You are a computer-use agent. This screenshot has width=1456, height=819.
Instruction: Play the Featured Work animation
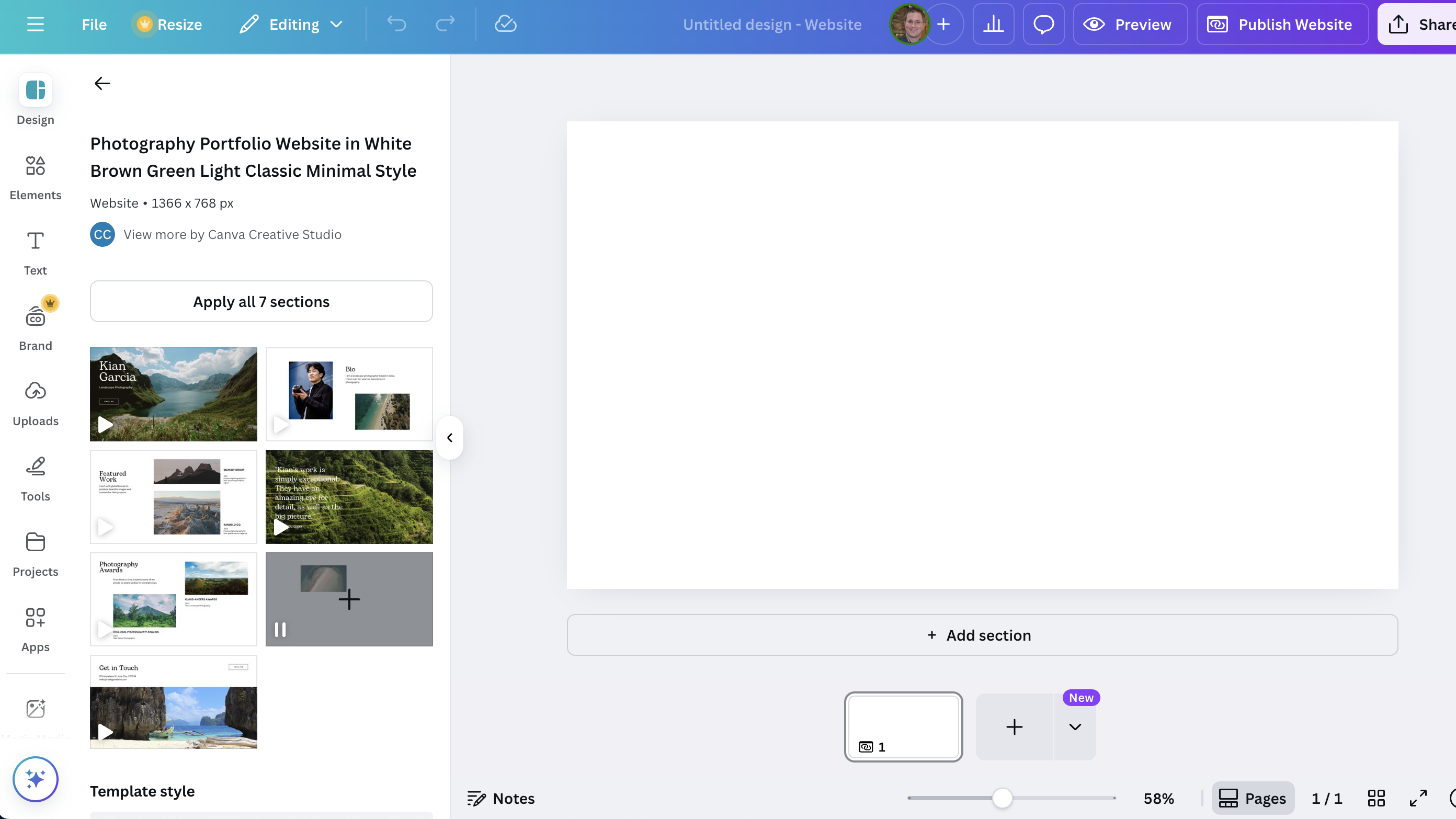(x=105, y=527)
